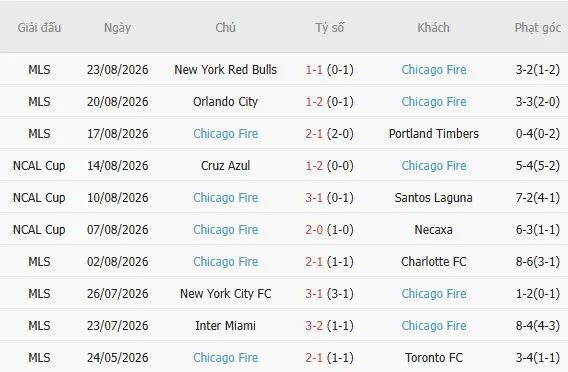Open the Inter Miami team link
This screenshot has width=568, height=372.
coord(225,326)
